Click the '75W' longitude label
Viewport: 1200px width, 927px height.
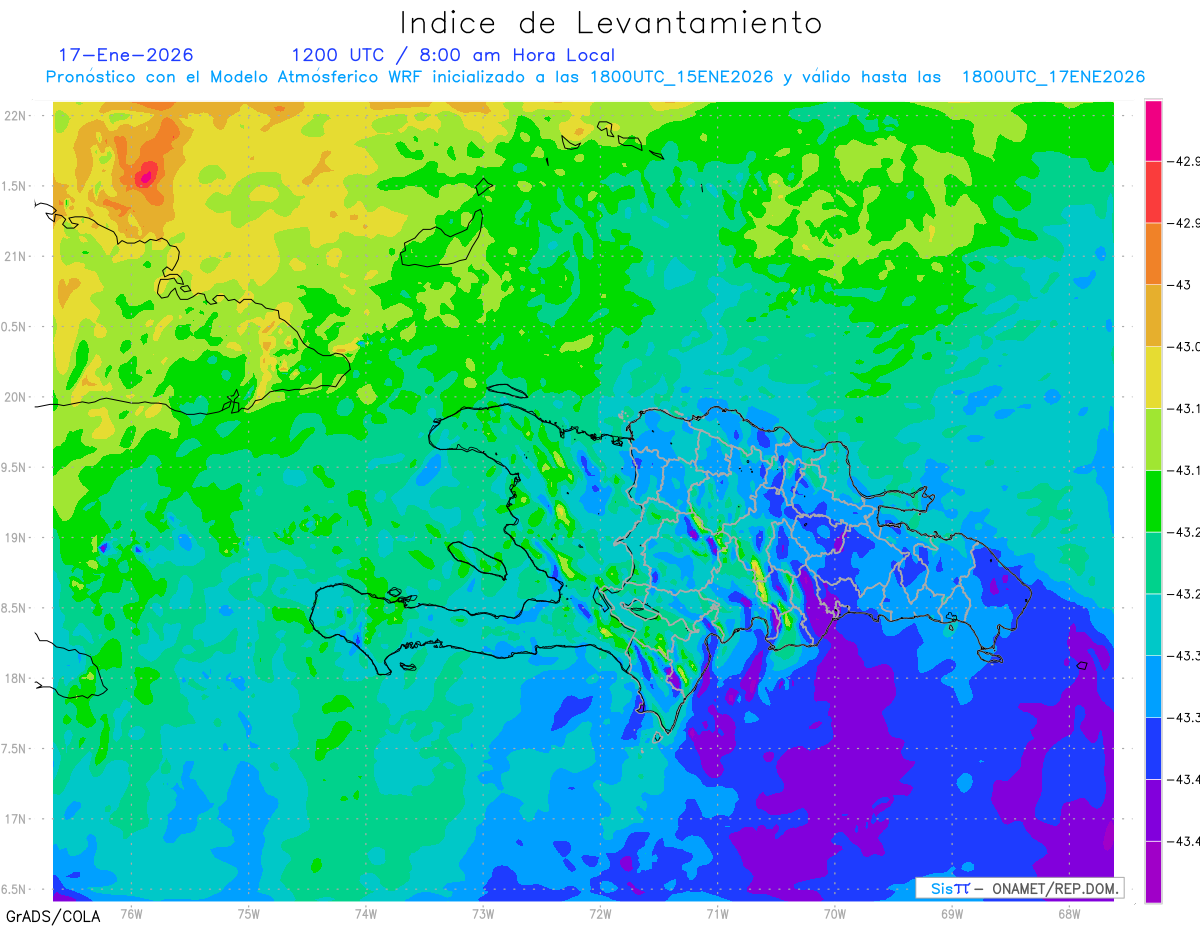pyautogui.click(x=249, y=912)
